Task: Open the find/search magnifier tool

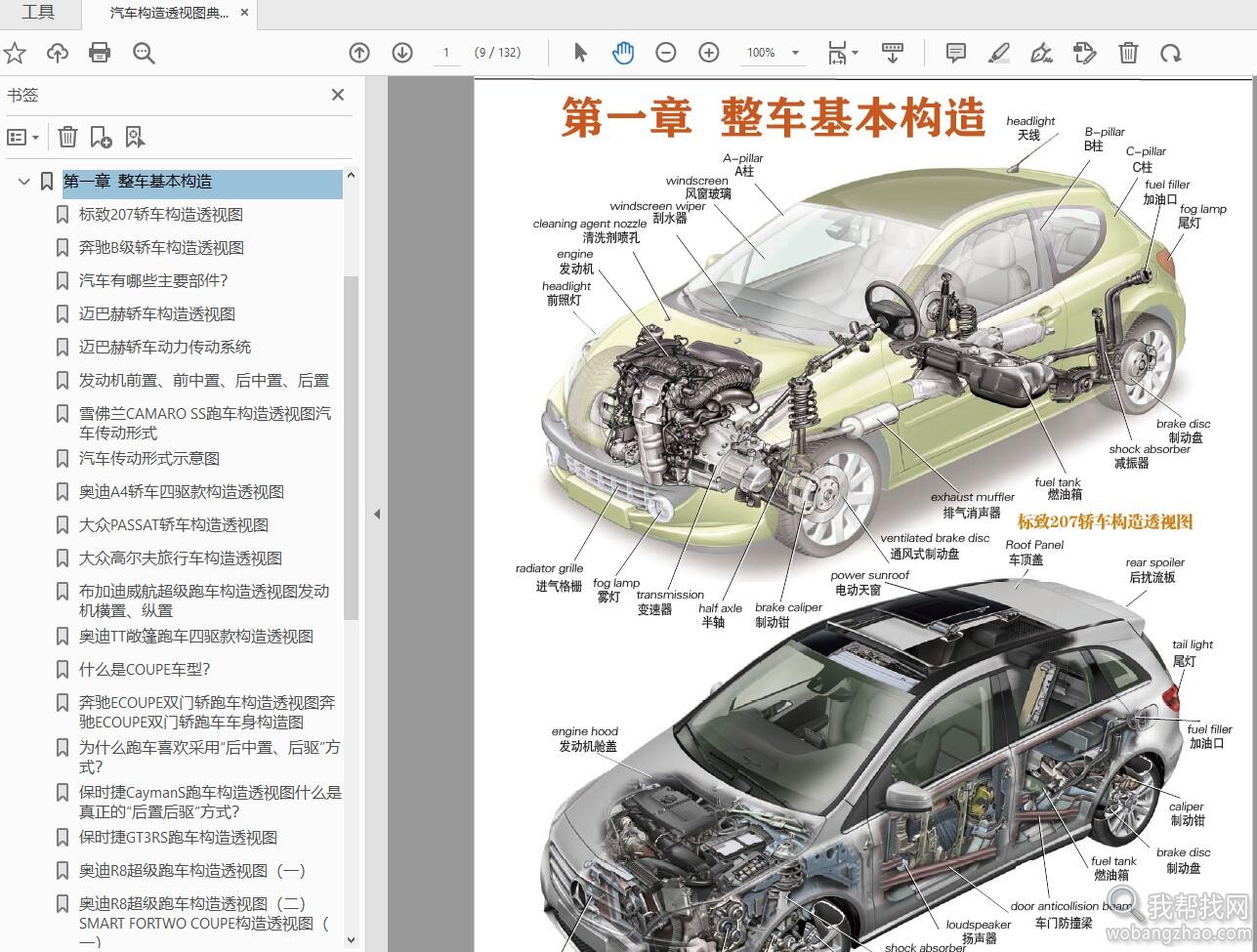Action: (144, 53)
